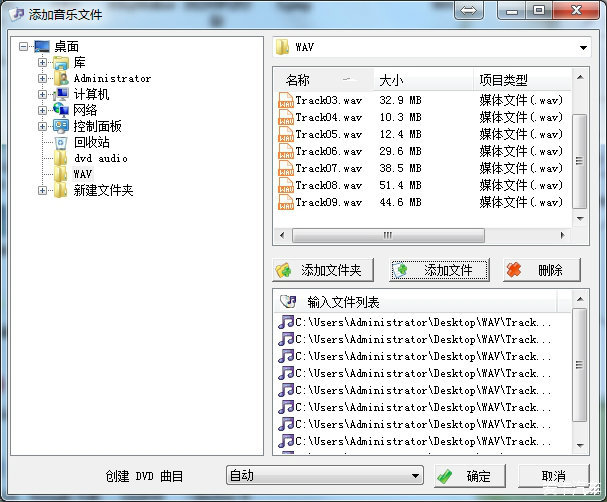Expand the 库 tree node
607x502 pixels.
(x=42, y=62)
